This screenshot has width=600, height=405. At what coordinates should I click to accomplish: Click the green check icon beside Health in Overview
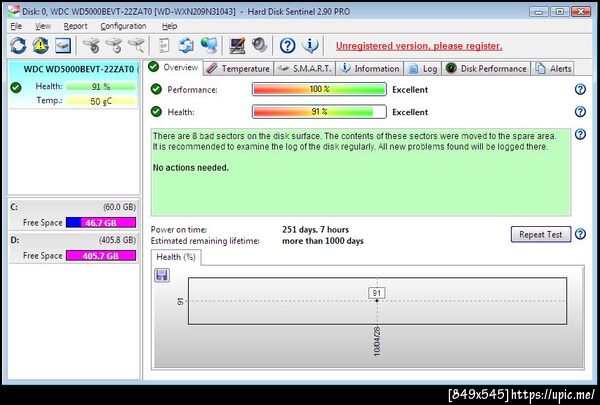pyautogui.click(x=156, y=112)
